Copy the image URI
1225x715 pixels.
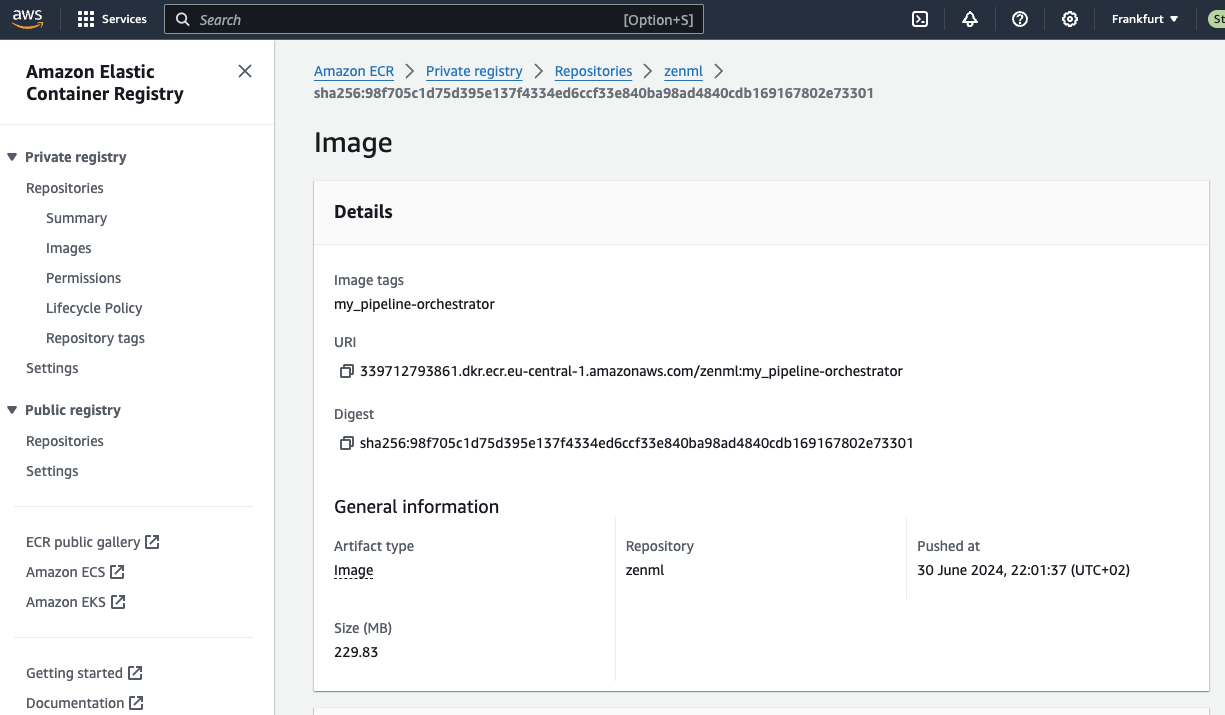click(346, 370)
